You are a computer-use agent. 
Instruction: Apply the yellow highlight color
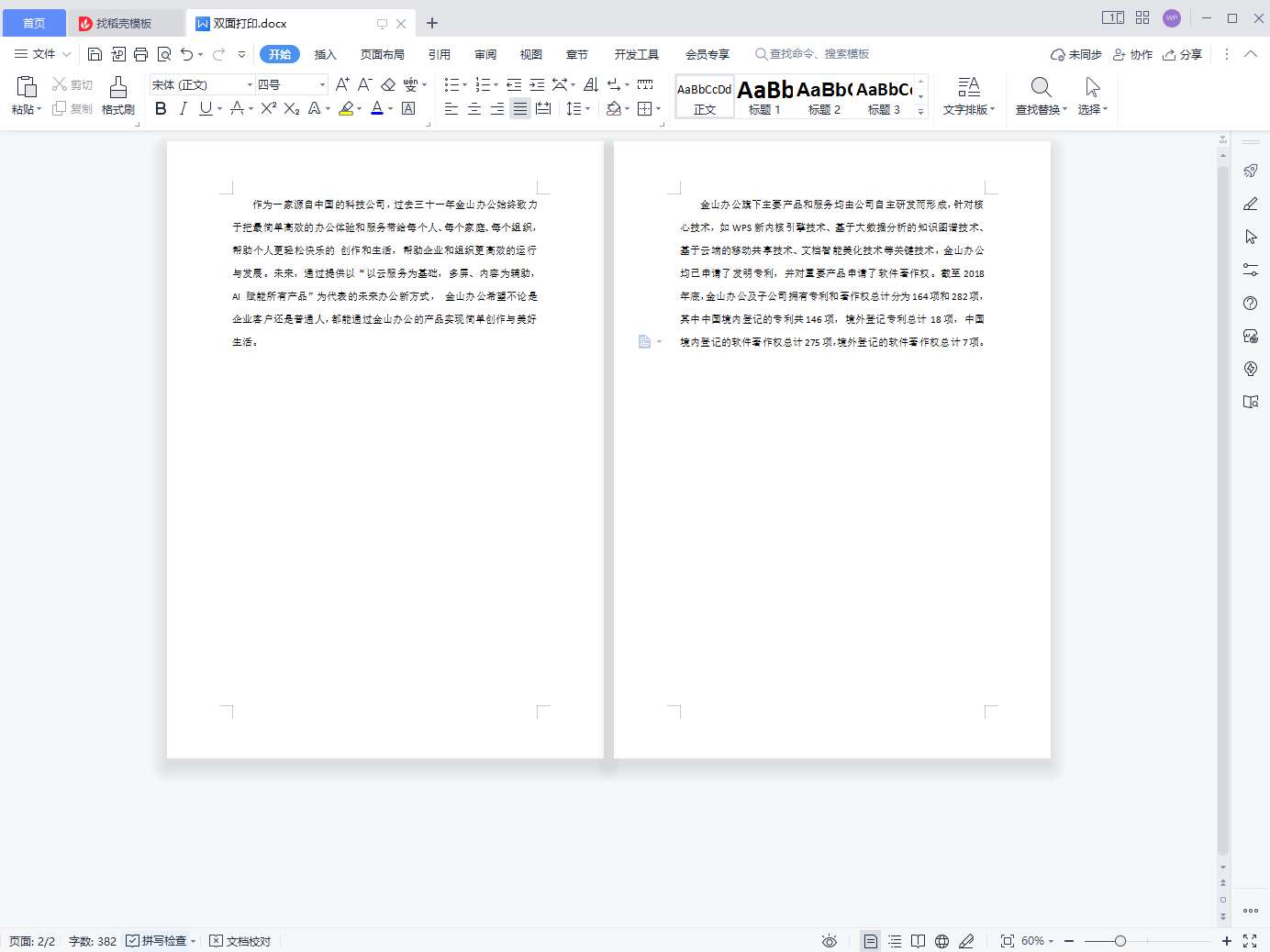pyautogui.click(x=346, y=108)
